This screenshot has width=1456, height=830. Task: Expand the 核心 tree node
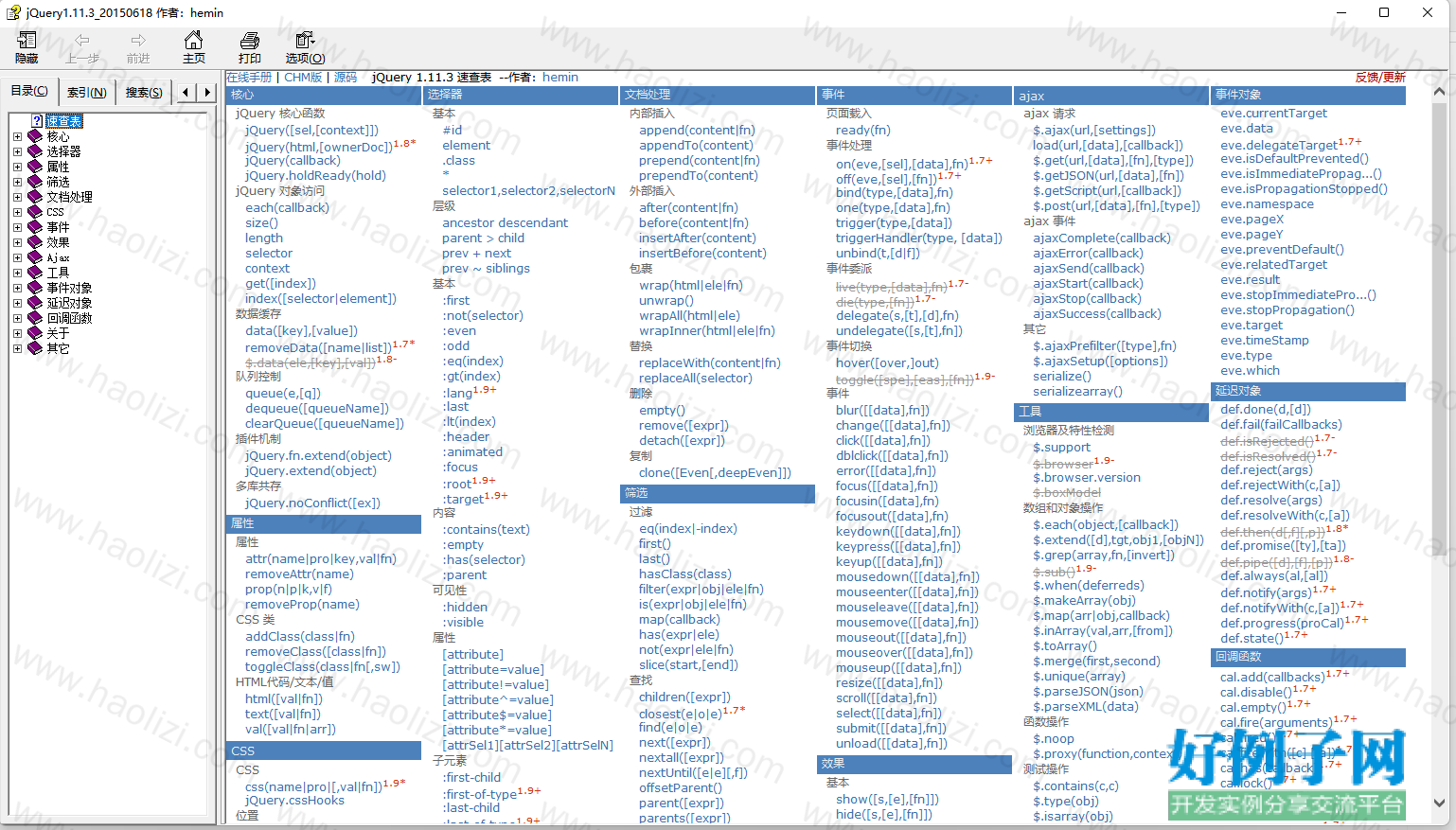pyautogui.click(x=17, y=136)
